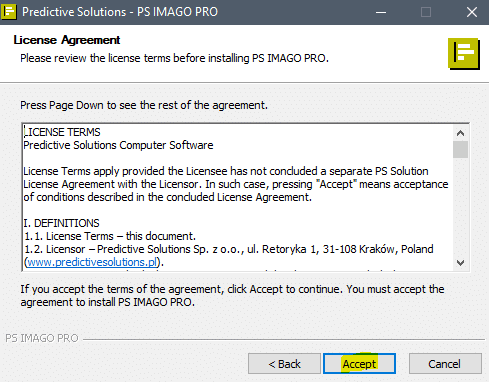Click the license text scrollbar thumb
489x382 pixels.
pos(460,149)
